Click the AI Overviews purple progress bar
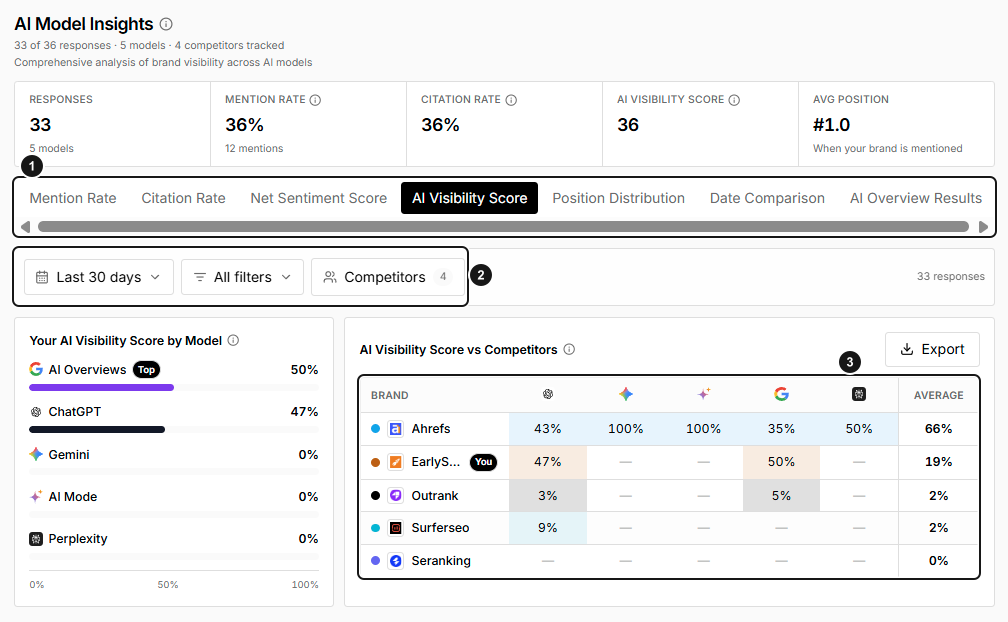The height and width of the screenshot is (622, 1008). click(102, 387)
